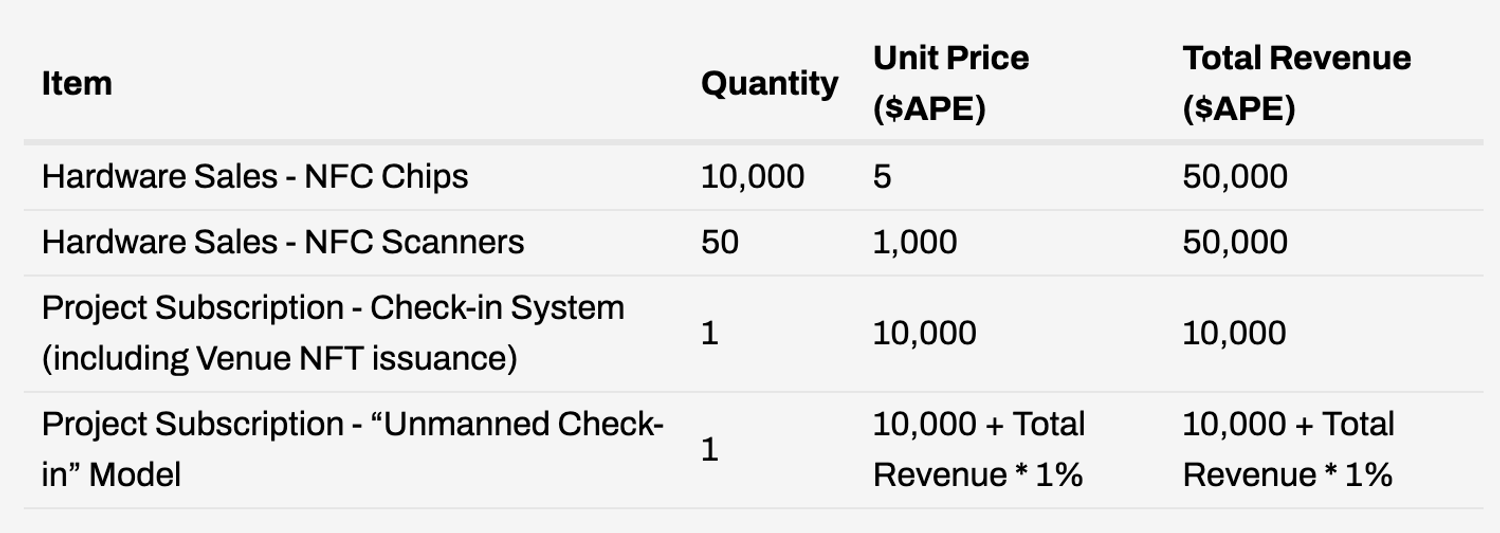Viewport: 1500px width, 533px height.
Task: Click Check-in System total revenue of 10,000
Action: 1234,333
